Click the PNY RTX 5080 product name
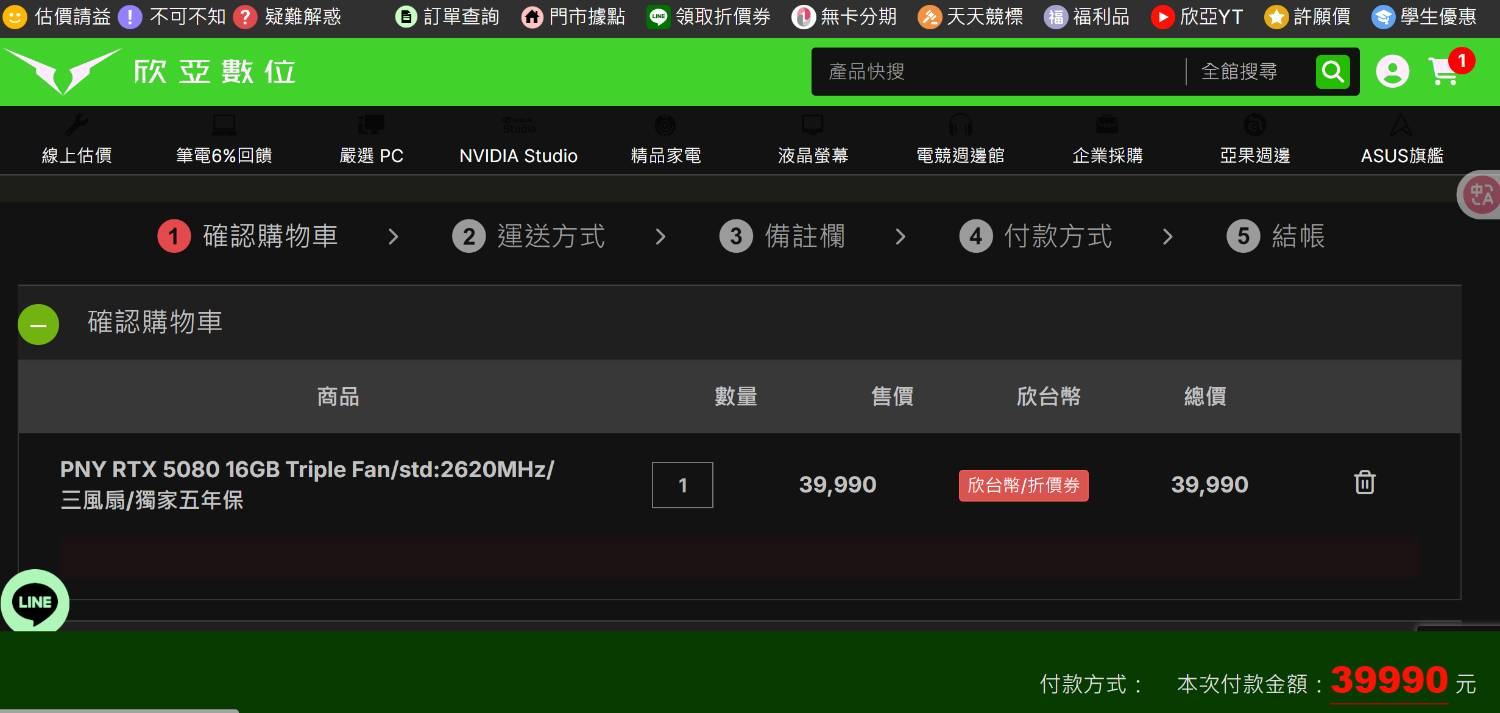1500x713 pixels. coord(307,484)
